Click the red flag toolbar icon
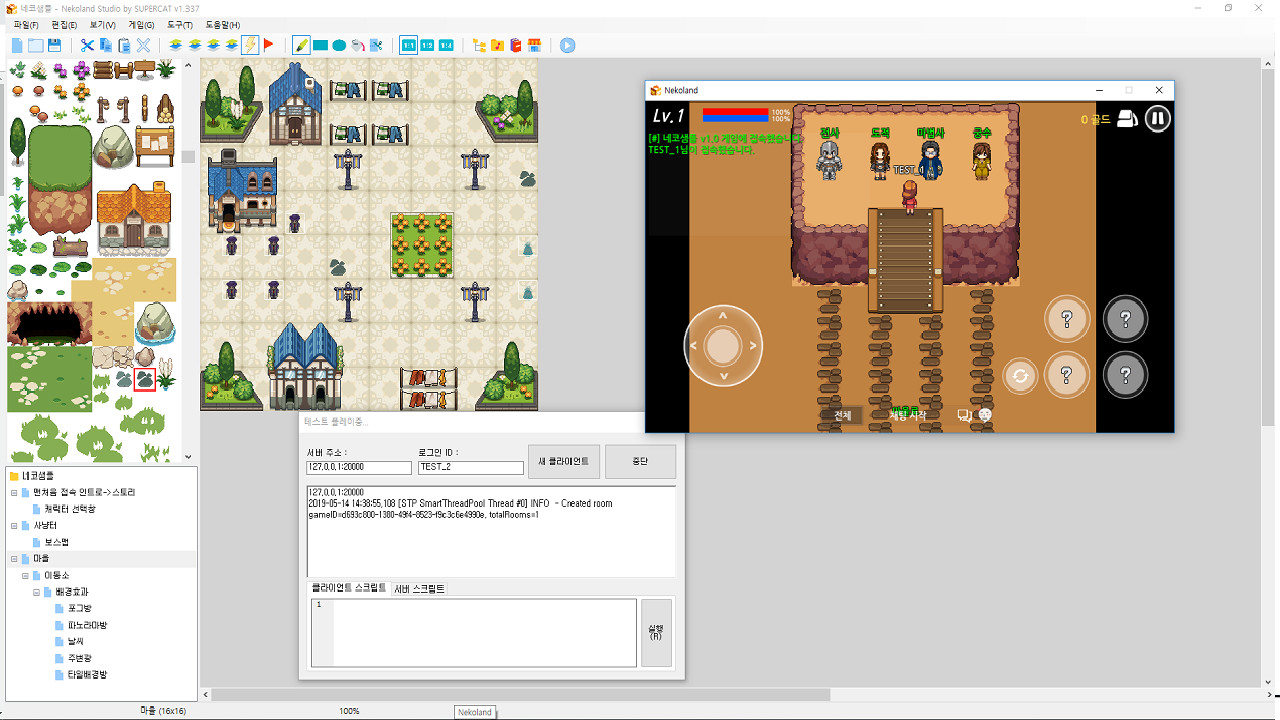 coord(268,45)
